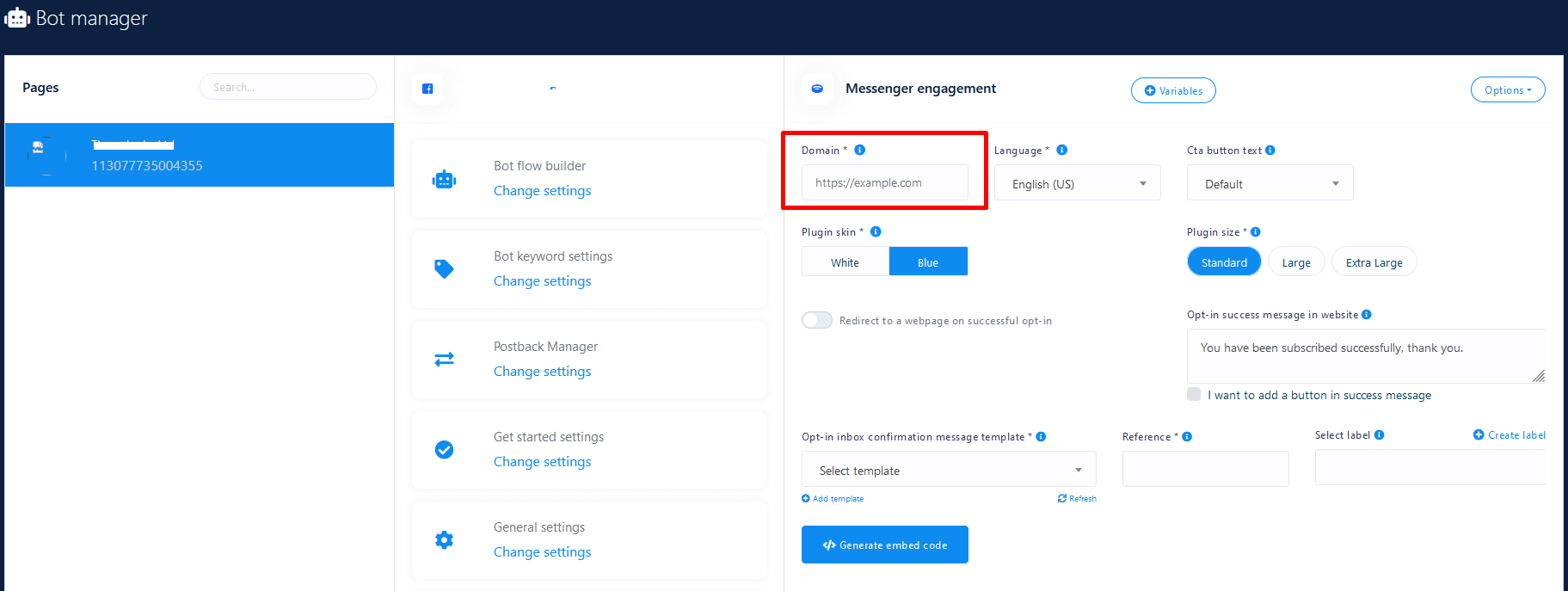Open the Language dropdown

point(1077,183)
